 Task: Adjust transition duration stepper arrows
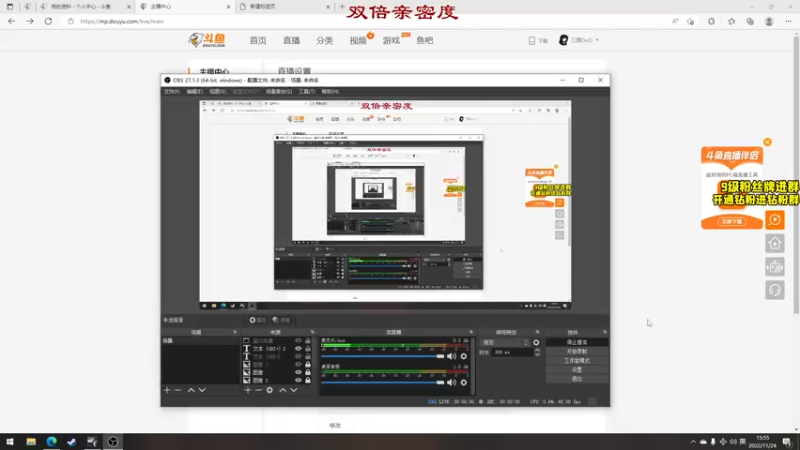[x=537, y=352]
